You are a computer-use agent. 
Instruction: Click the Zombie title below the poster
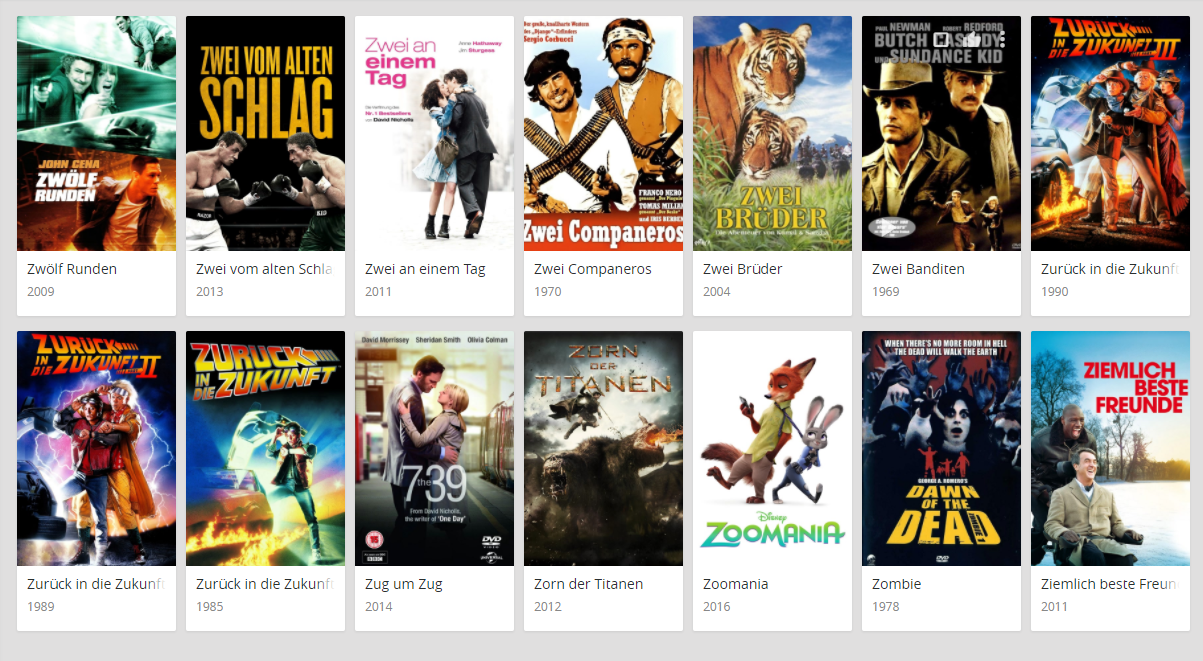[897, 584]
